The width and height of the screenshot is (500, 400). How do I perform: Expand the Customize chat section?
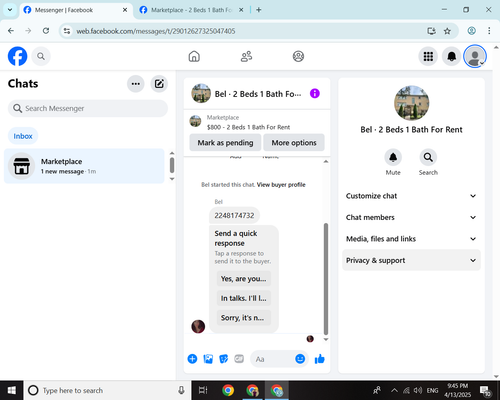411,196
